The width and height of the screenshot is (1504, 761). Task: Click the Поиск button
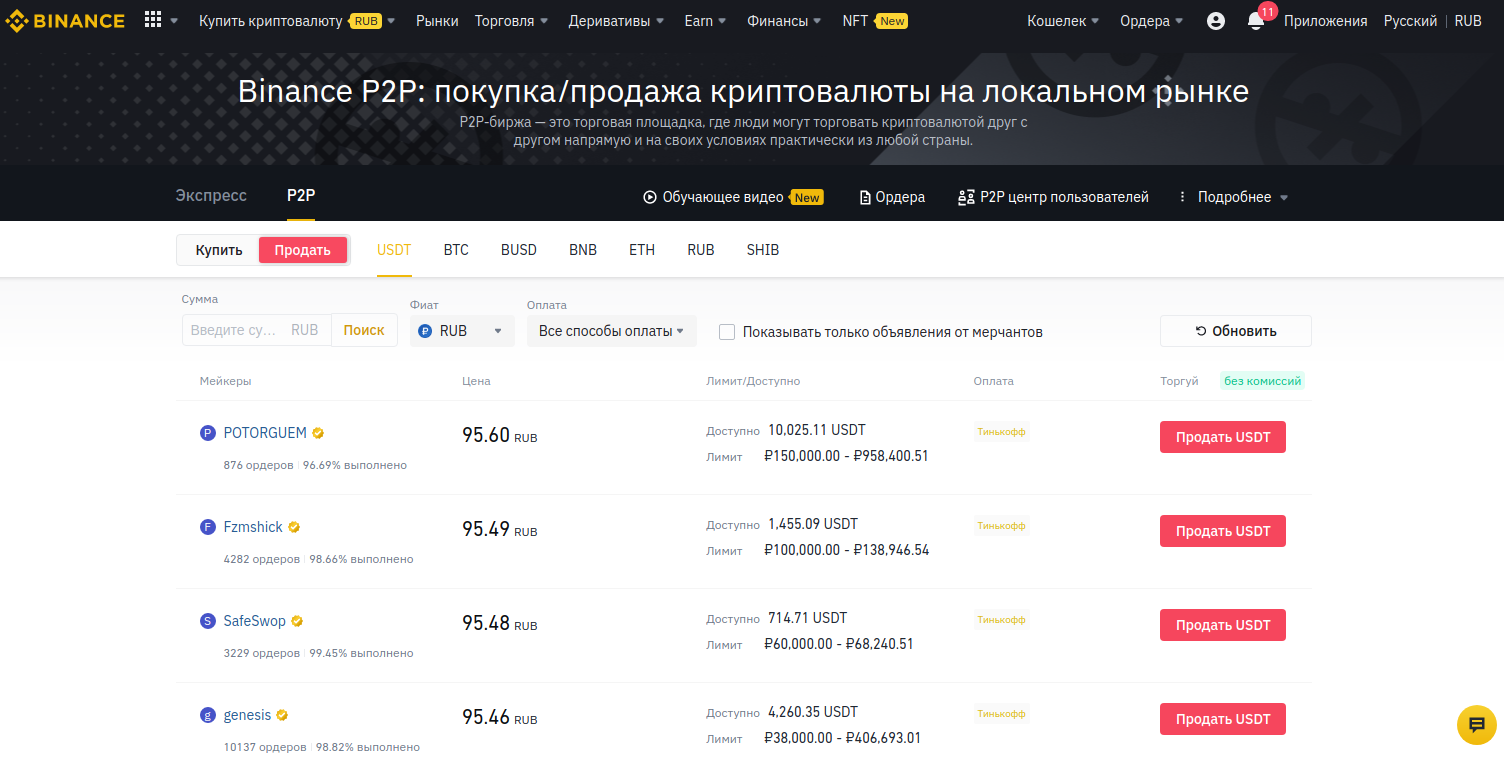click(364, 330)
